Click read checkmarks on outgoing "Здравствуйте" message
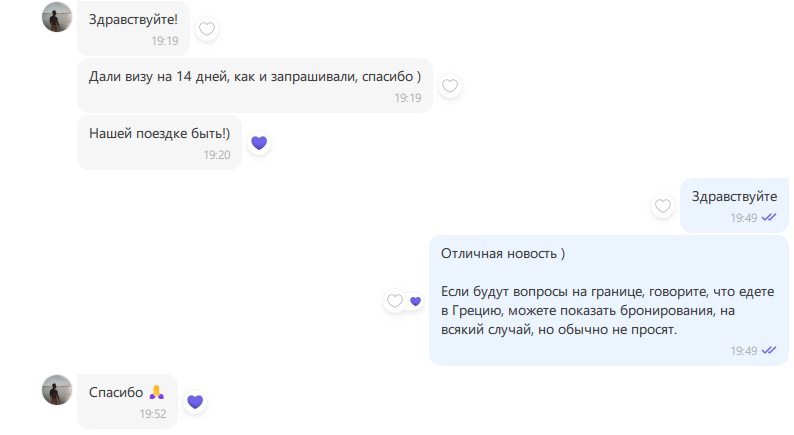Viewport: 794px width, 435px height. (x=769, y=217)
